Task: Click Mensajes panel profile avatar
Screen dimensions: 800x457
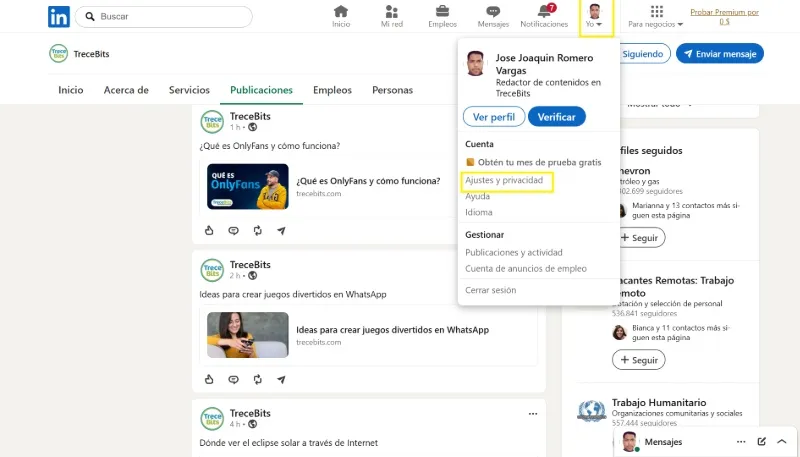Action: [x=630, y=442]
